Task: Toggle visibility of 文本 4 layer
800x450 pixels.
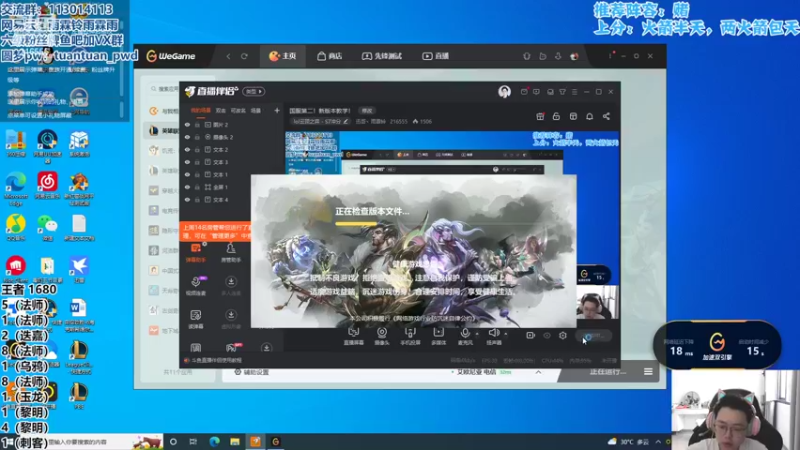Action: 187,199
